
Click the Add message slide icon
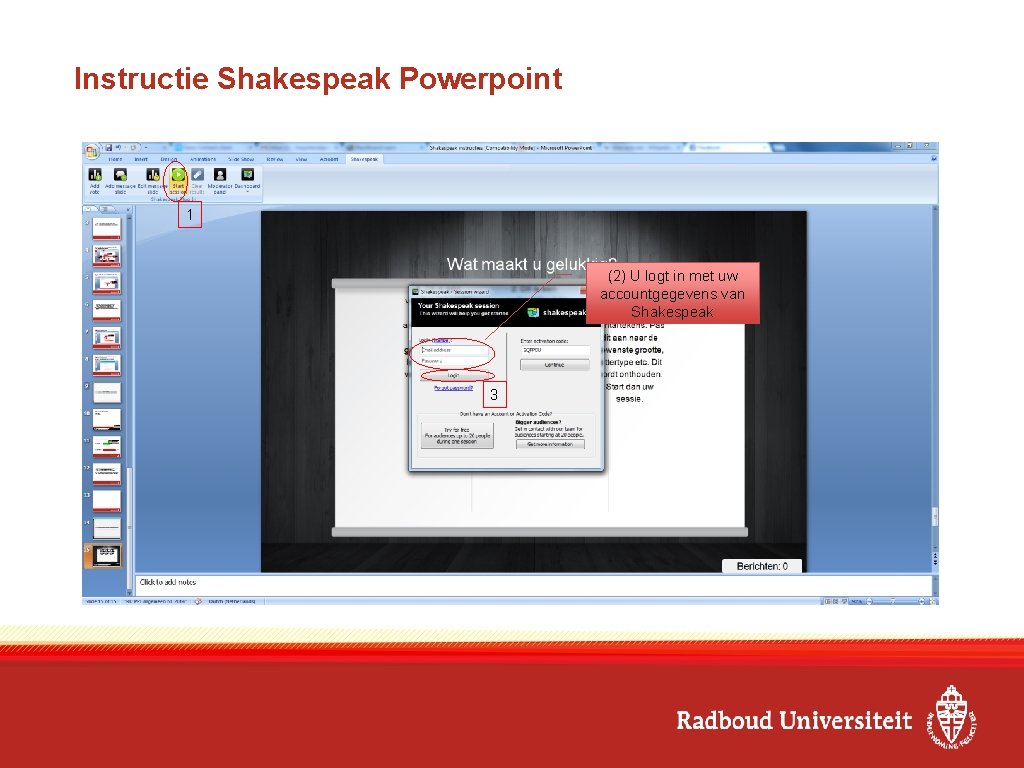pos(120,175)
